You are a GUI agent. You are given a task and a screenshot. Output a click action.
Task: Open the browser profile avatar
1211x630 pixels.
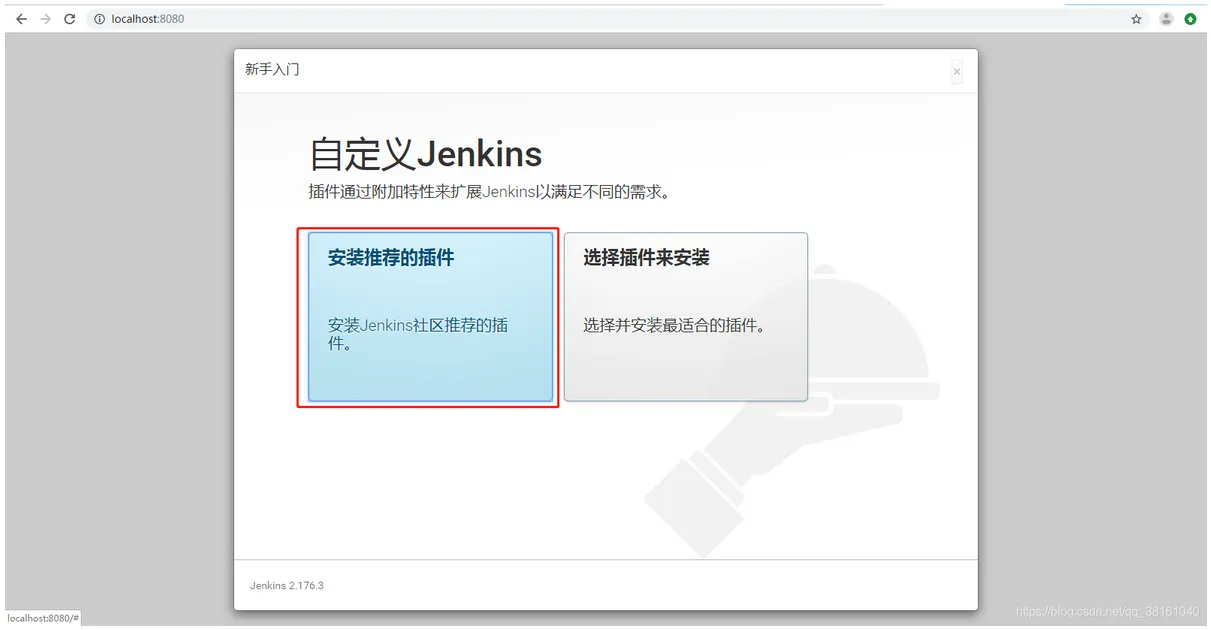[x=1166, y=19]
